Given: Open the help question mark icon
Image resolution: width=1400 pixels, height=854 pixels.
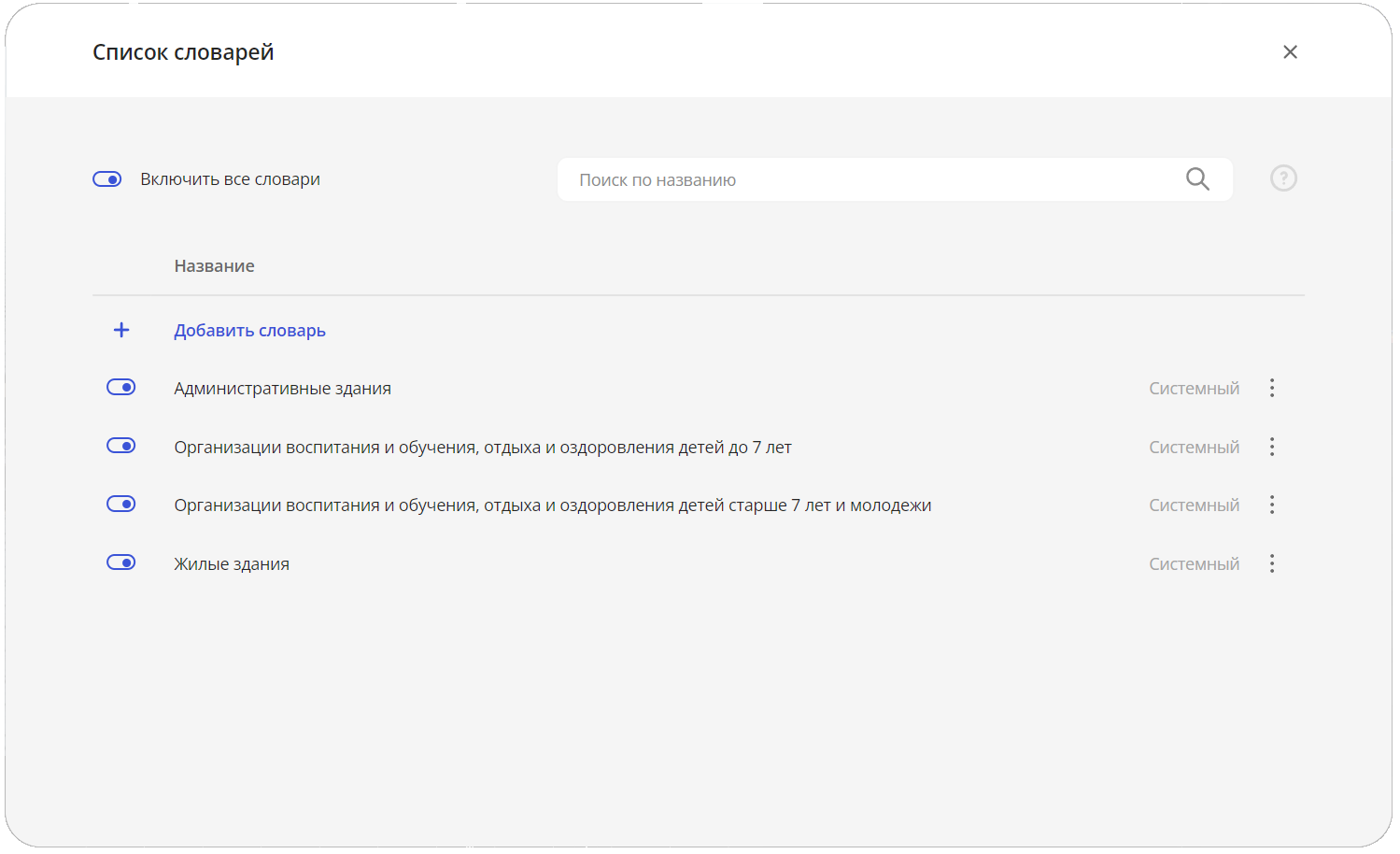Looking at the screenshot, I should click(1283, 178).
